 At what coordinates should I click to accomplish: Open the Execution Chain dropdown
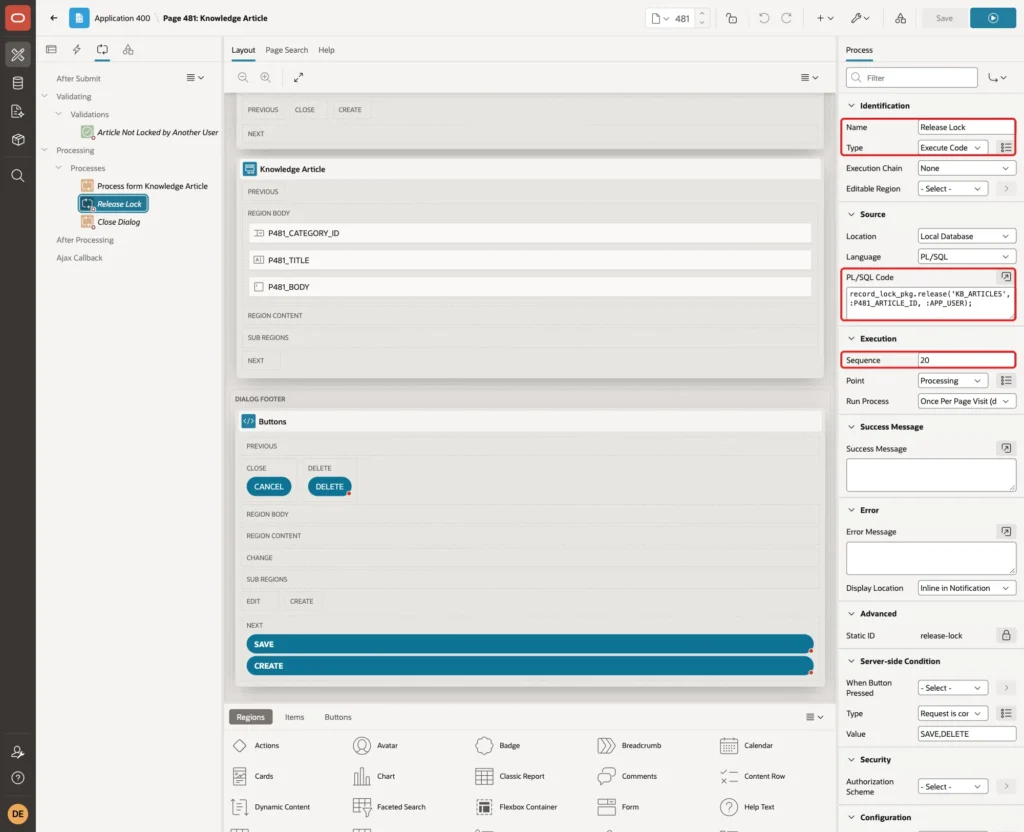[x=966, y=168]
